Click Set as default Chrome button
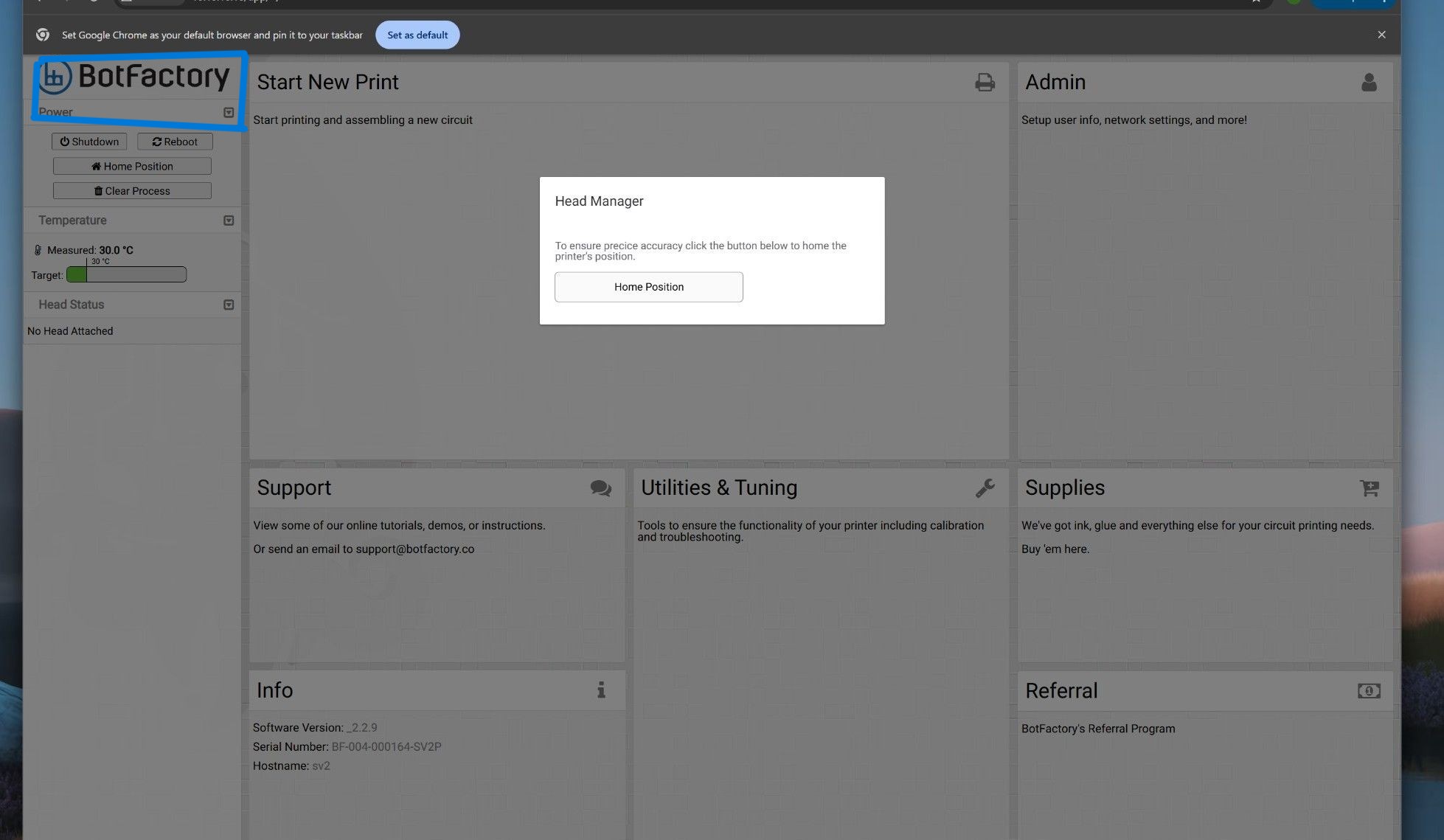 coord(417,35)
